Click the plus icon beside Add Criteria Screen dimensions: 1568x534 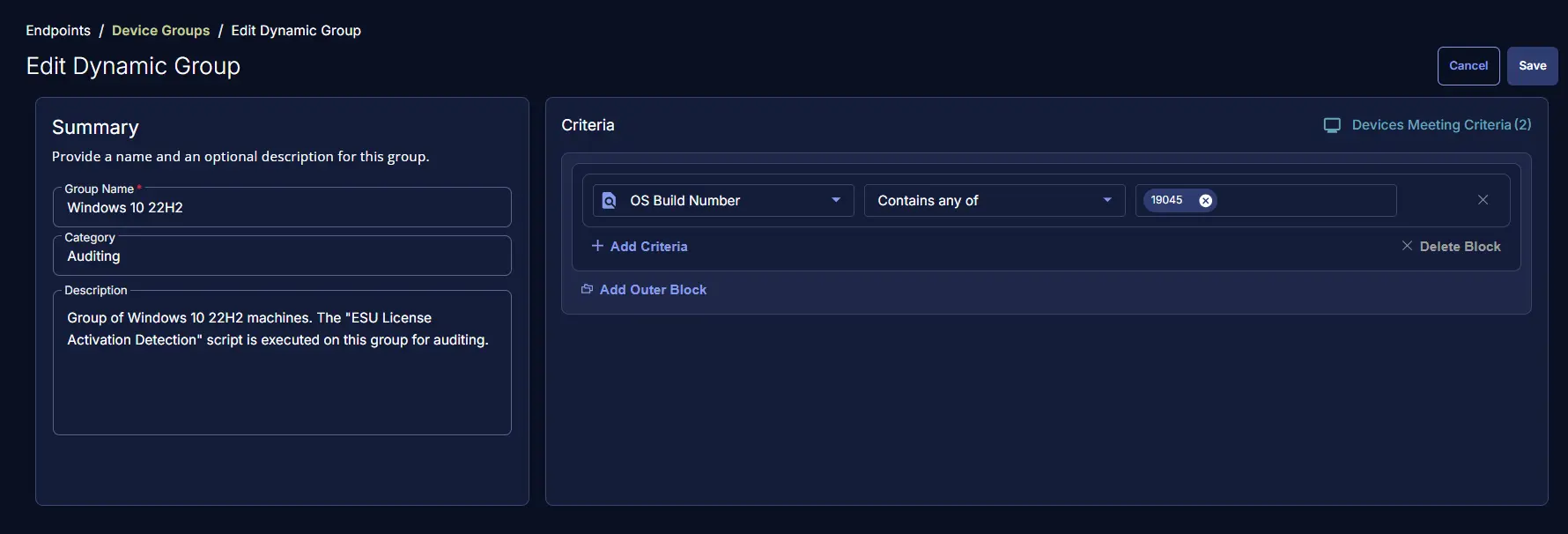point(597,246)
